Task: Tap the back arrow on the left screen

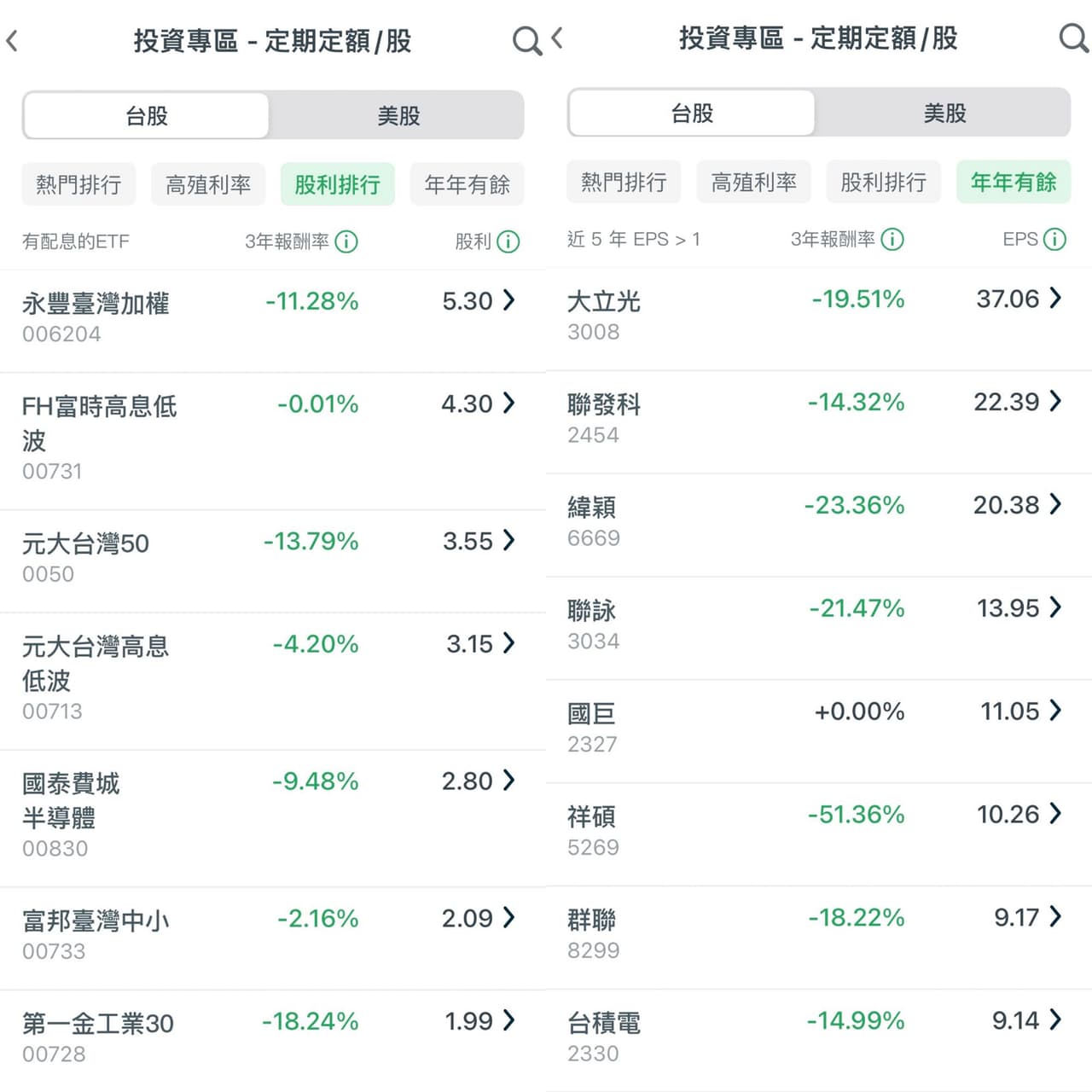Action: pos(12,40)
